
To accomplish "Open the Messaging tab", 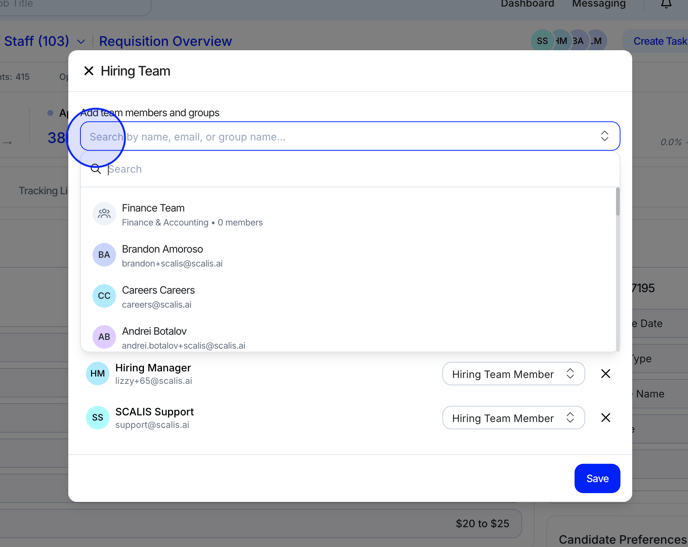I will coord(598,5).
